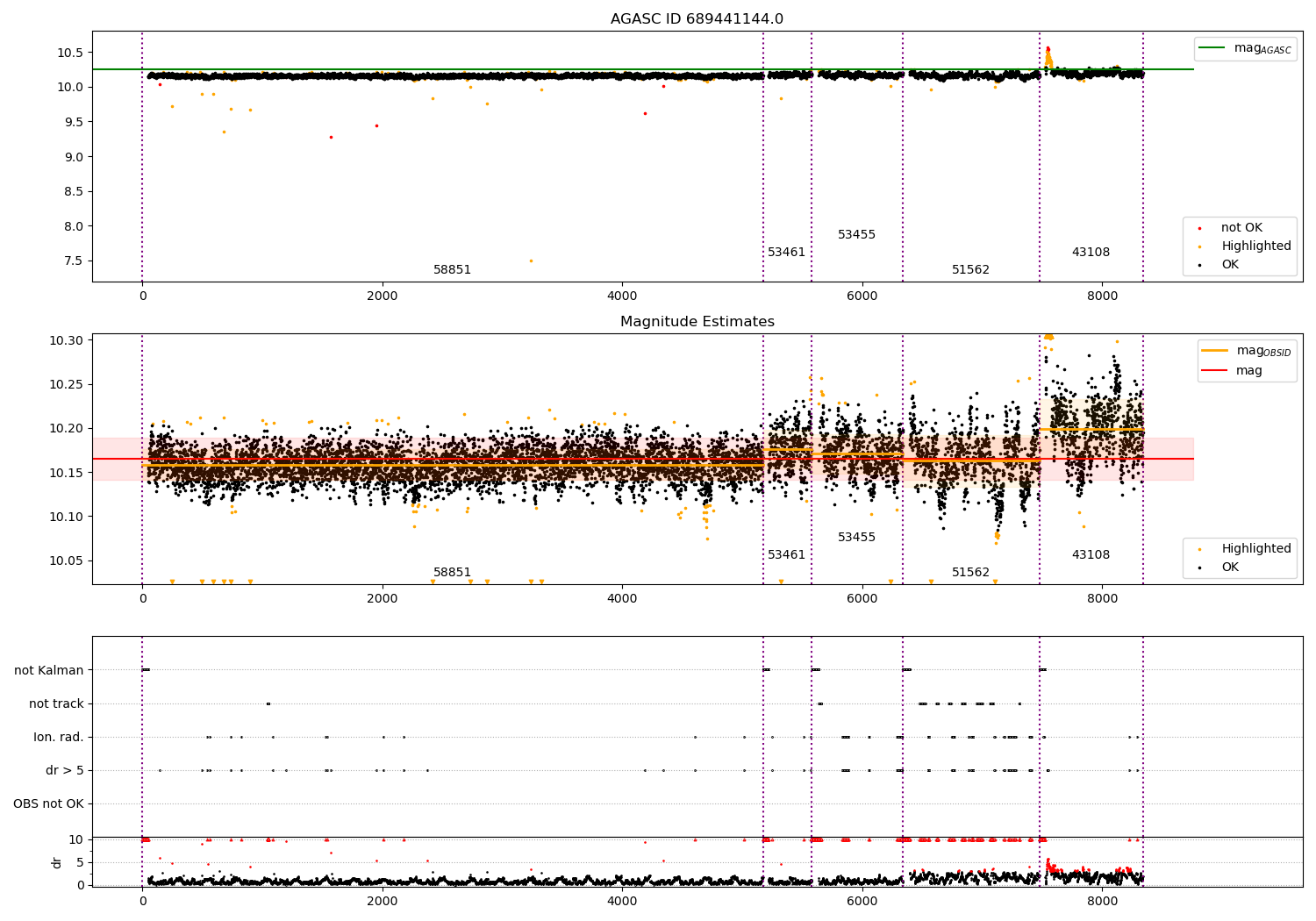Select the mag AGASC legend entry label
This screenshot has width=1316, height=921.
tap(1262, 48)
